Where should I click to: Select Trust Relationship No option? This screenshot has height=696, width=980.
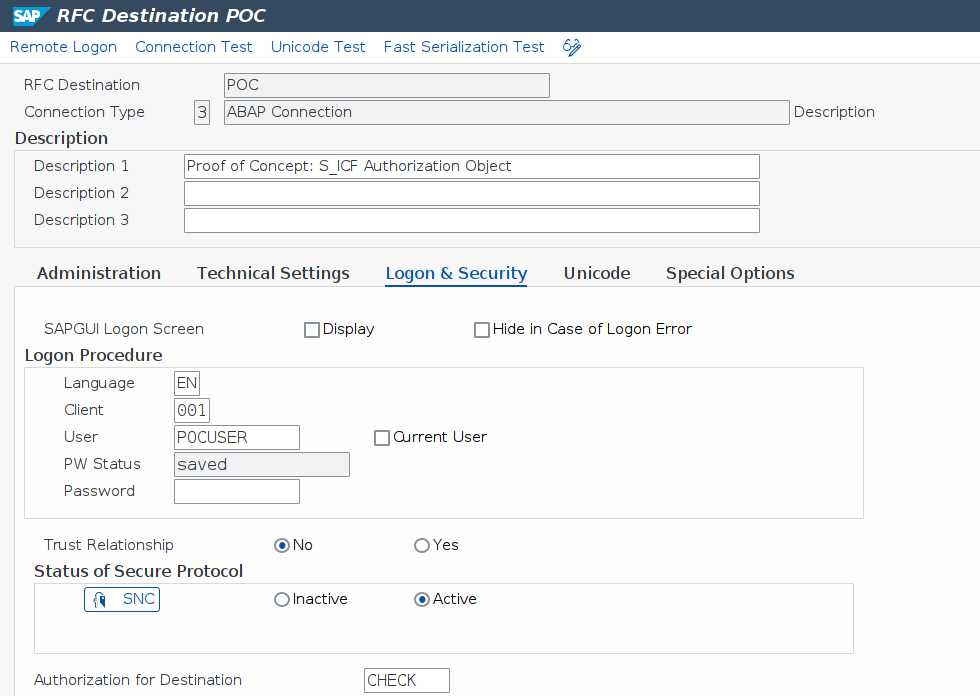tap(282, 545)
